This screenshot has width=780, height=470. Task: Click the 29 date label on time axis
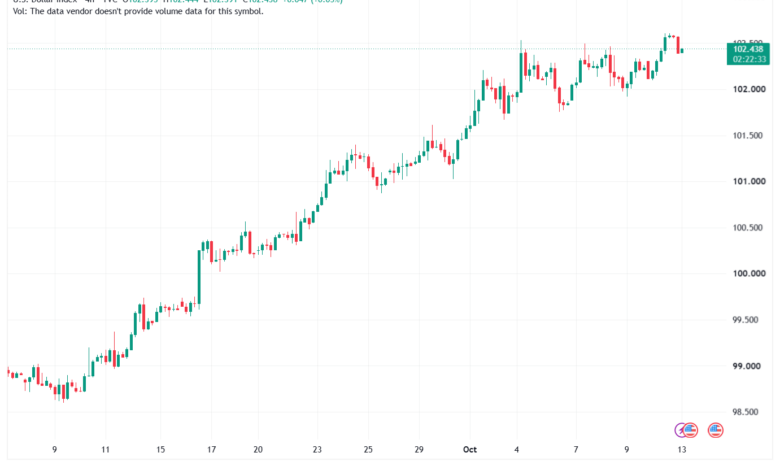tap(419, 450)
